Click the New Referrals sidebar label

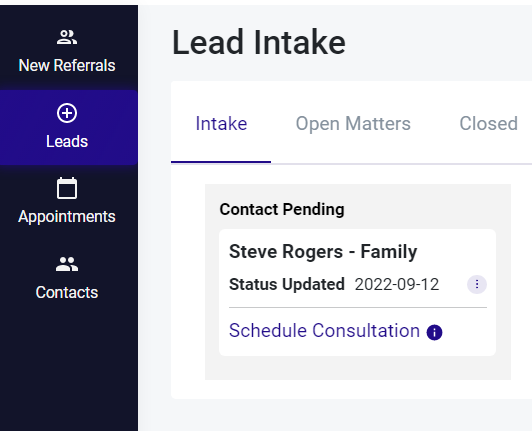click(67, 65)
